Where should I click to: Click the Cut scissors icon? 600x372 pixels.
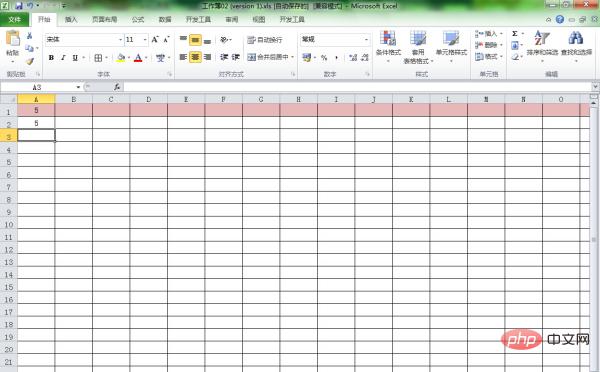(x=29, y=36)
